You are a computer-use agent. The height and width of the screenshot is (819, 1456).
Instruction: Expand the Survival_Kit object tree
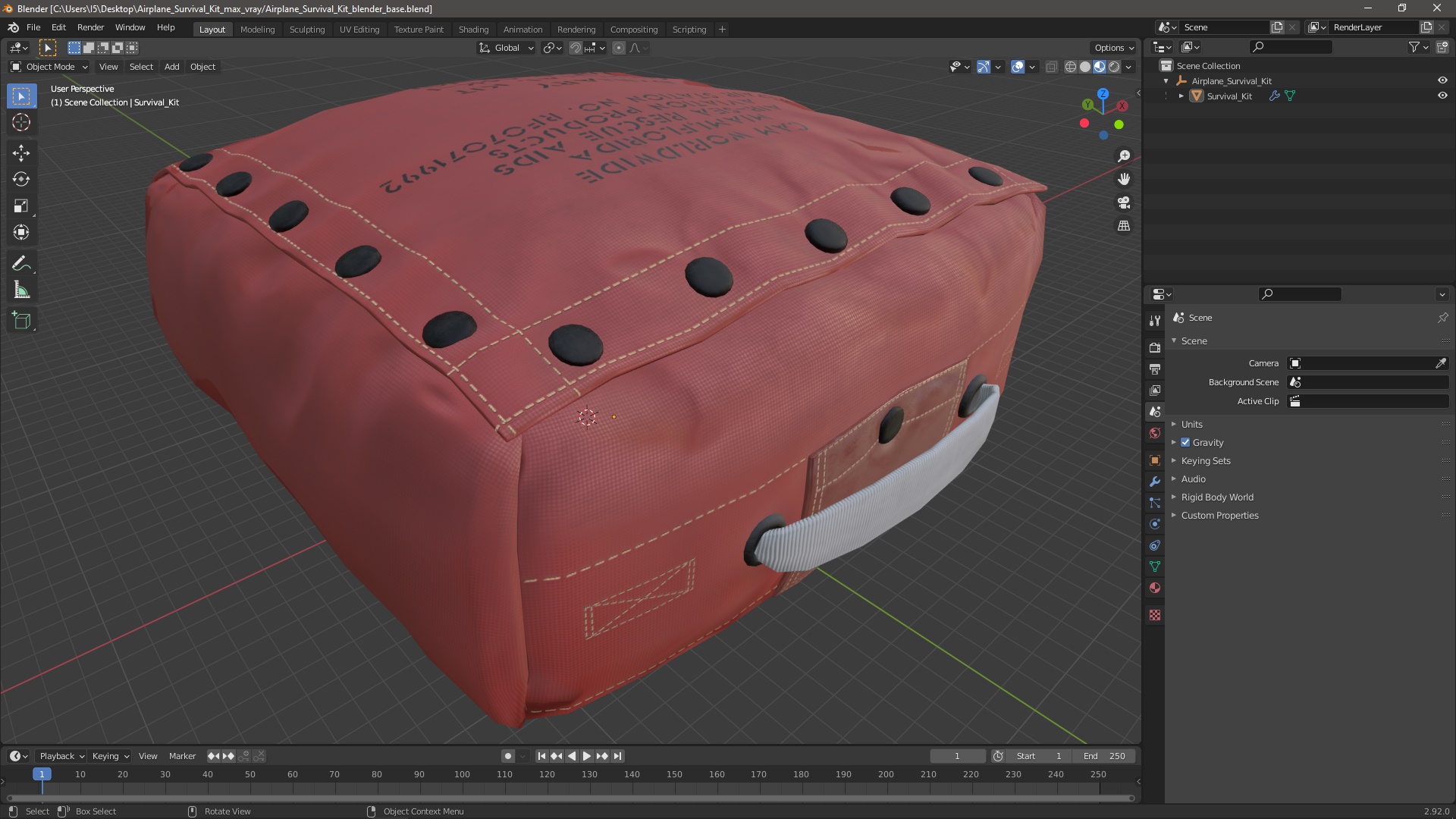point(1181,96)
